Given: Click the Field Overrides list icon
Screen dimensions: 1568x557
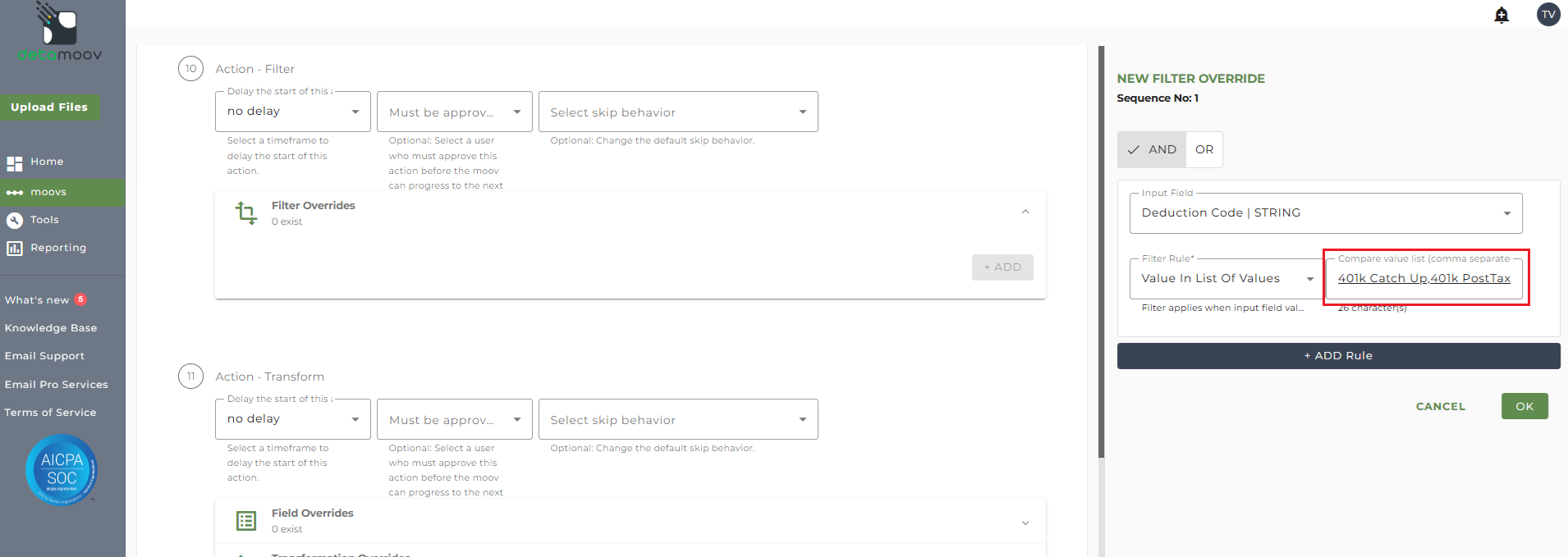Looking at the screenshot, I should click(246, 521).
